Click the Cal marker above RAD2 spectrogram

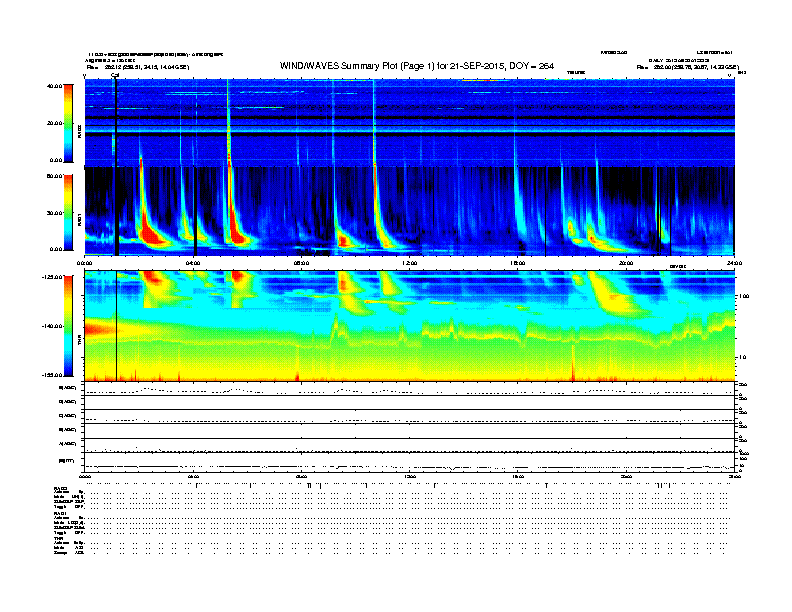click(x=115, y=75)
